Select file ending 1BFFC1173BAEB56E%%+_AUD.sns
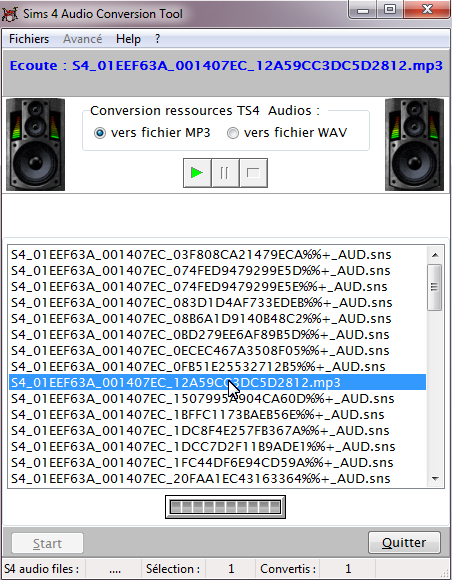This screenshot has height=580, width=452. click(x=217, y=414)
